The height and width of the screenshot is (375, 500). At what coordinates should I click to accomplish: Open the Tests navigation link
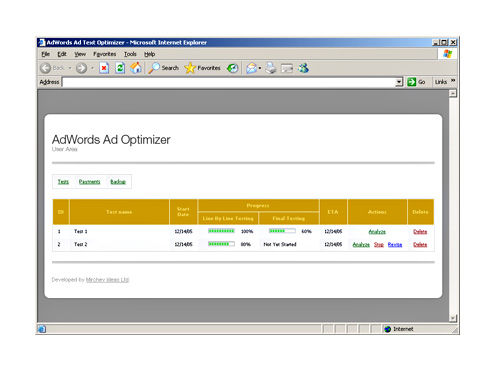click(63, 182)
